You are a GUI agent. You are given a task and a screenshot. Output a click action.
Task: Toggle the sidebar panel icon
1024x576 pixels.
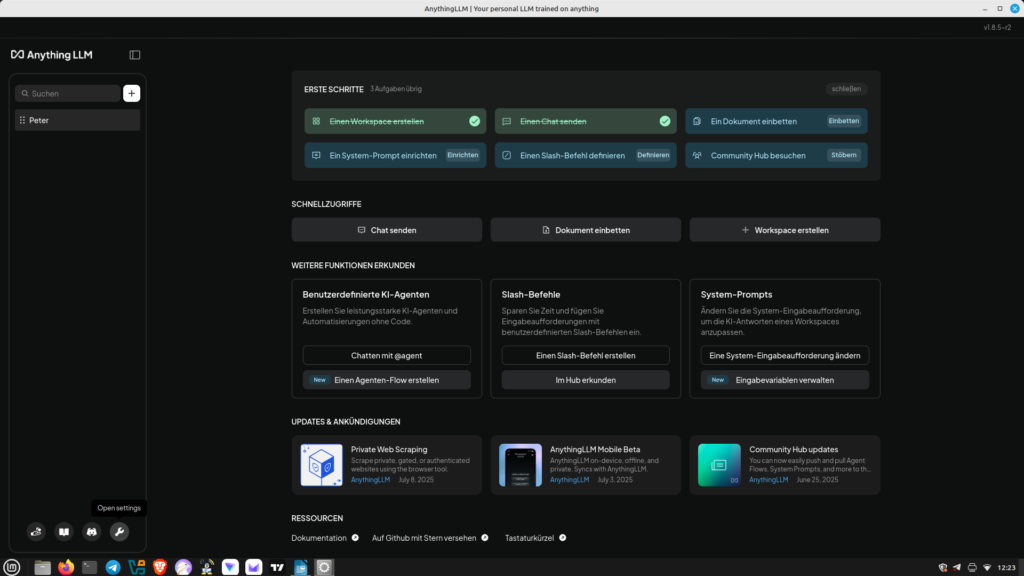click(x=135, y=55)
